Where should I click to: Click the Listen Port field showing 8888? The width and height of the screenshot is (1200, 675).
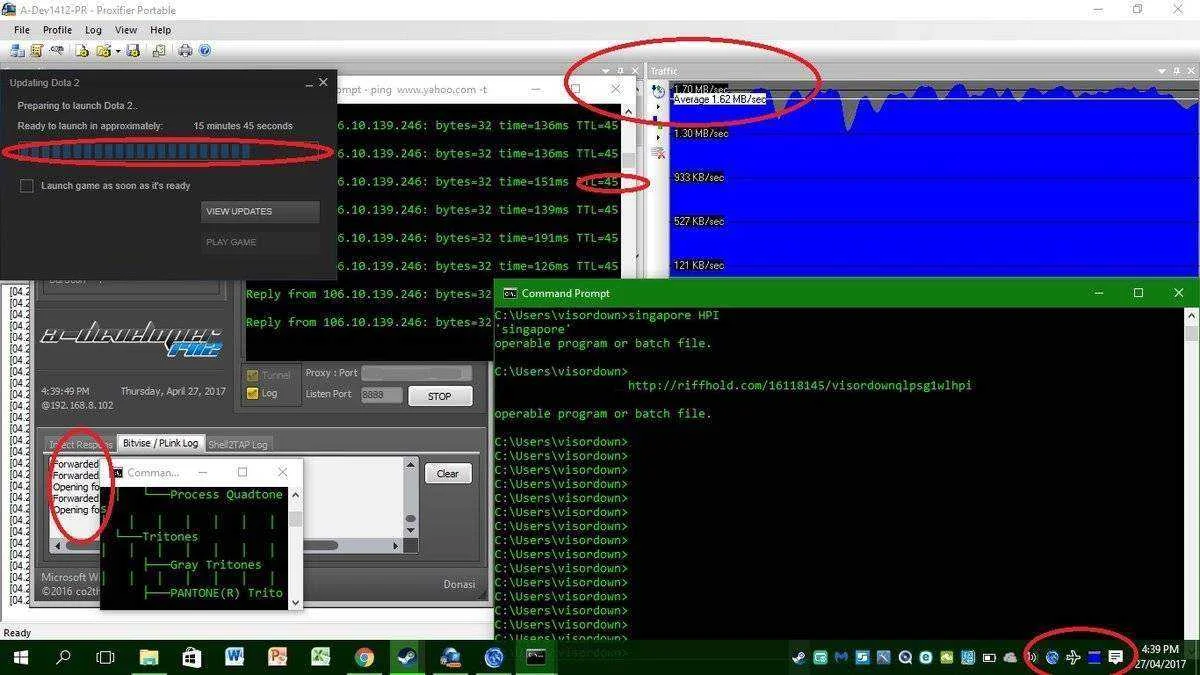click(380, 395)
